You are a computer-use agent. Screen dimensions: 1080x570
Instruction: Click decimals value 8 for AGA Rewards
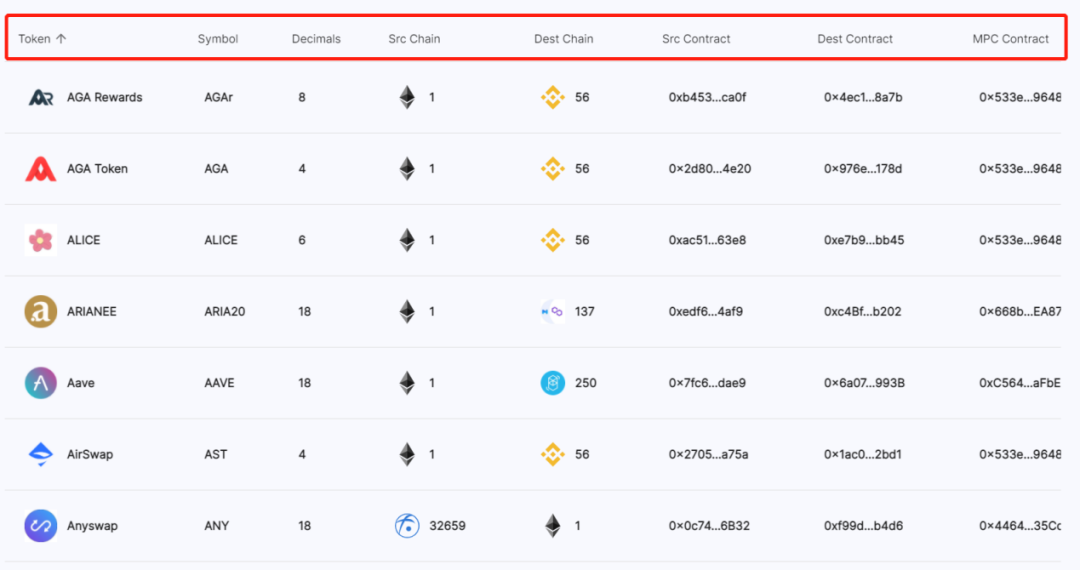(x=302, y=98)
